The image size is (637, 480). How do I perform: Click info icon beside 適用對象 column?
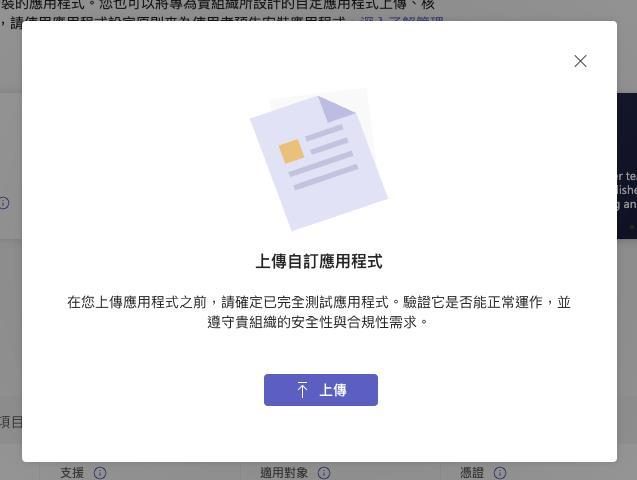(x=324, y=473)
